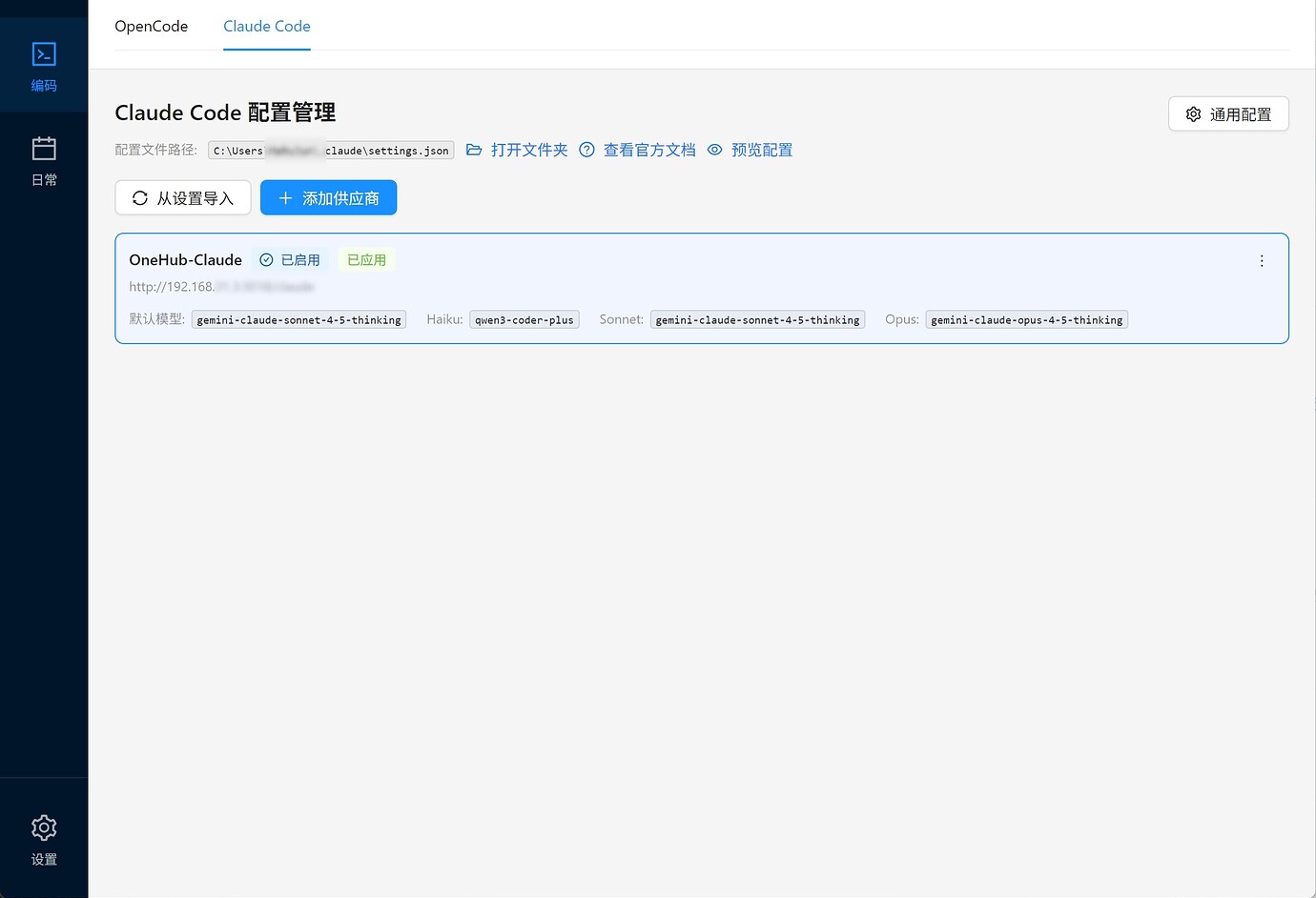Open the 编码 coding sidebar section
Image resolution: width=1316 pixels, height=898 pixels.
[x=44, y=66]
